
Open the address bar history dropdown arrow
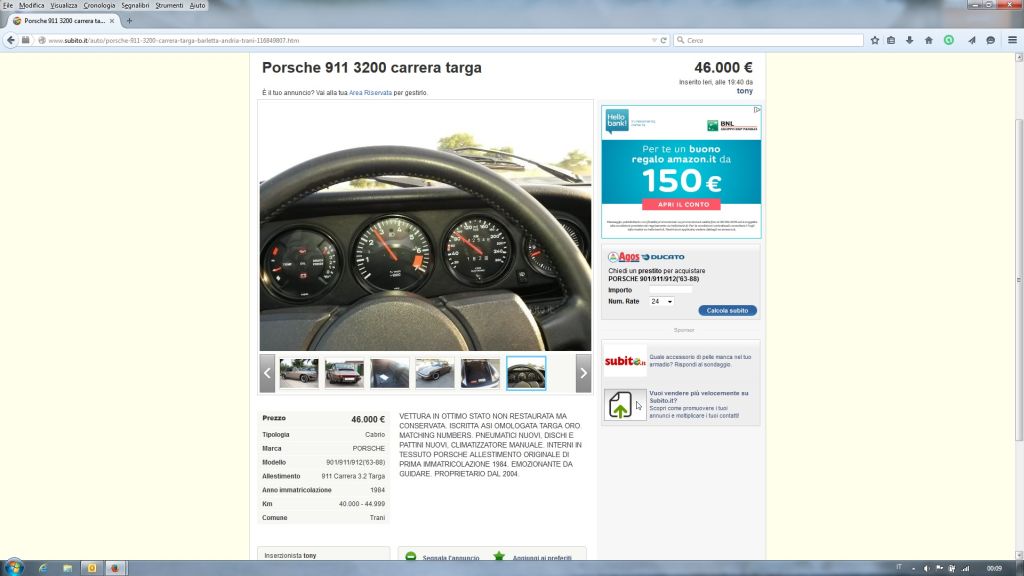click(x=654, y=40)
